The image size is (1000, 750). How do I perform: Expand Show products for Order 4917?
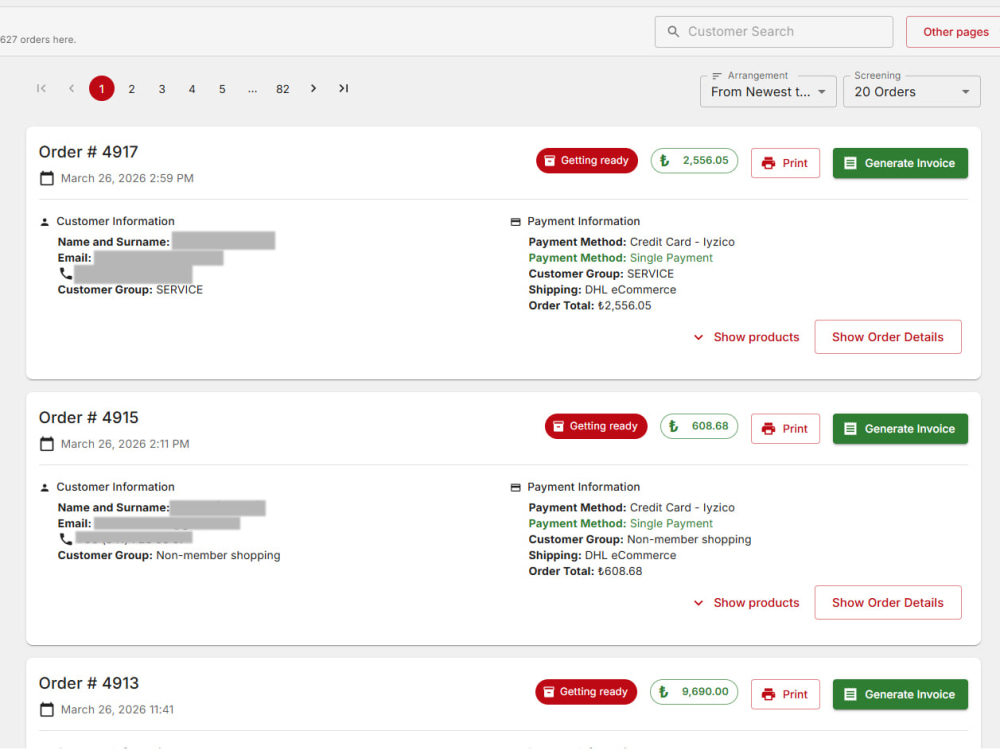click(746, 337)
